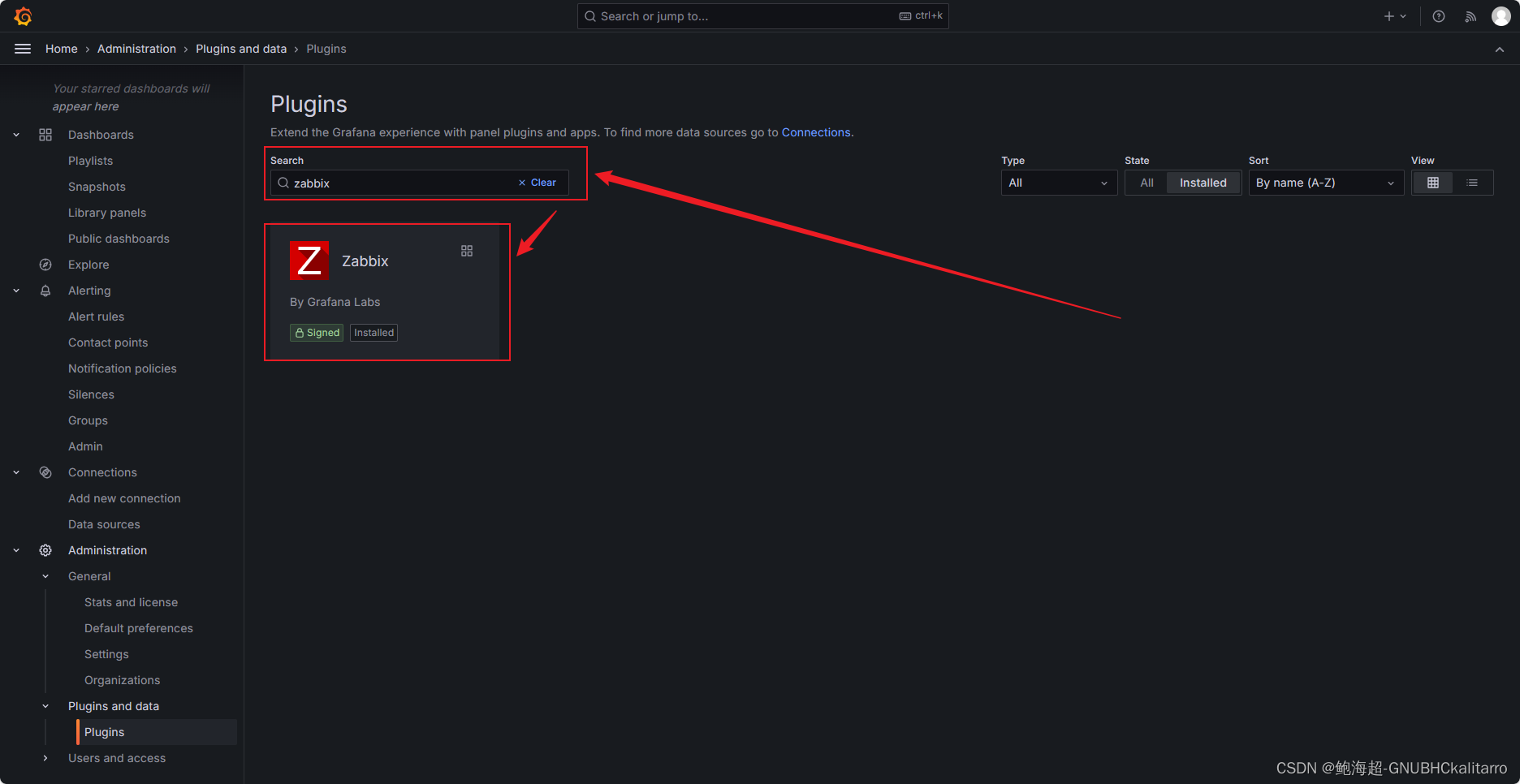Viewport: 1520px width, 784px height.
Task: Open alerting Groups in sidebar
Action: coord(88,420)
